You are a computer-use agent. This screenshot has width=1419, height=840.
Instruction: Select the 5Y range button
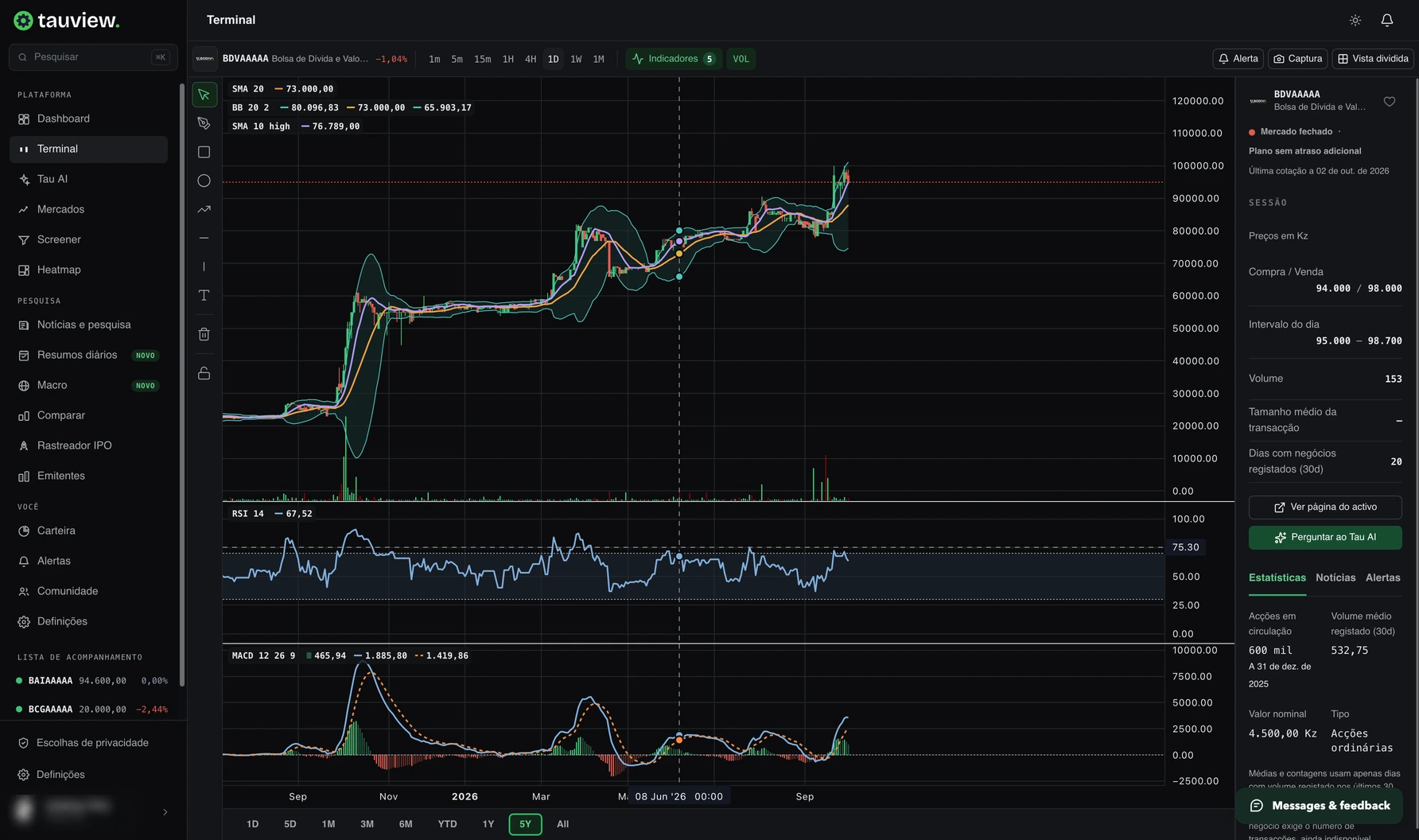pyautogui.click(x=525, y=824)
